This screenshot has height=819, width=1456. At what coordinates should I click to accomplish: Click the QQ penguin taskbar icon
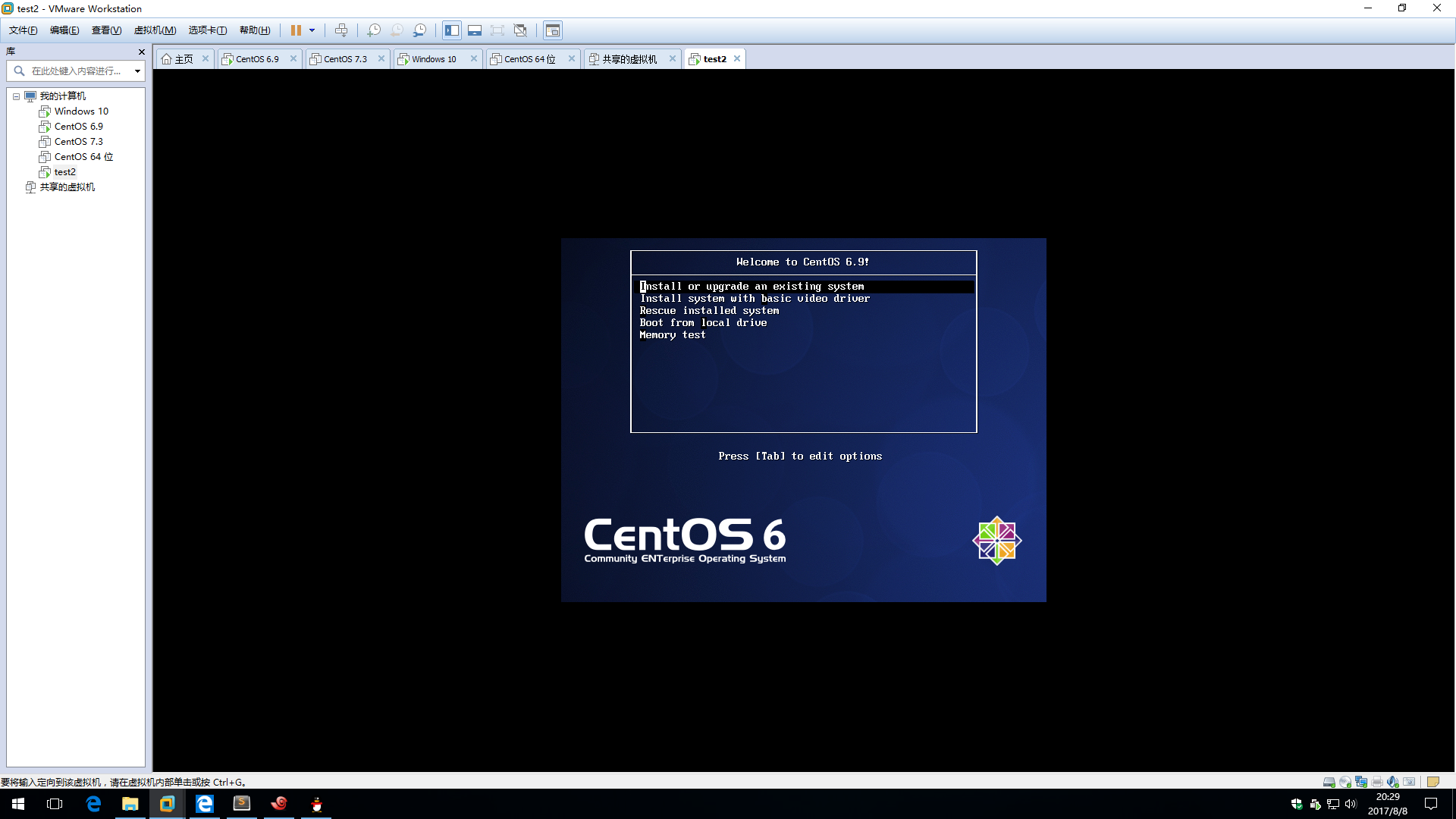[x=317, y=804]
